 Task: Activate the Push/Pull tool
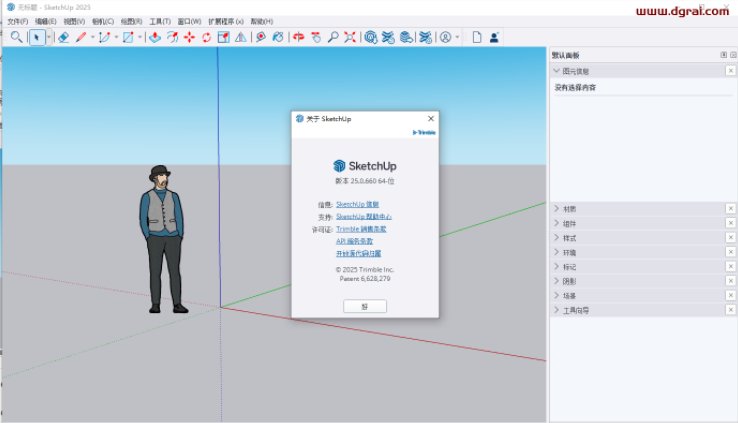point(155,37)
